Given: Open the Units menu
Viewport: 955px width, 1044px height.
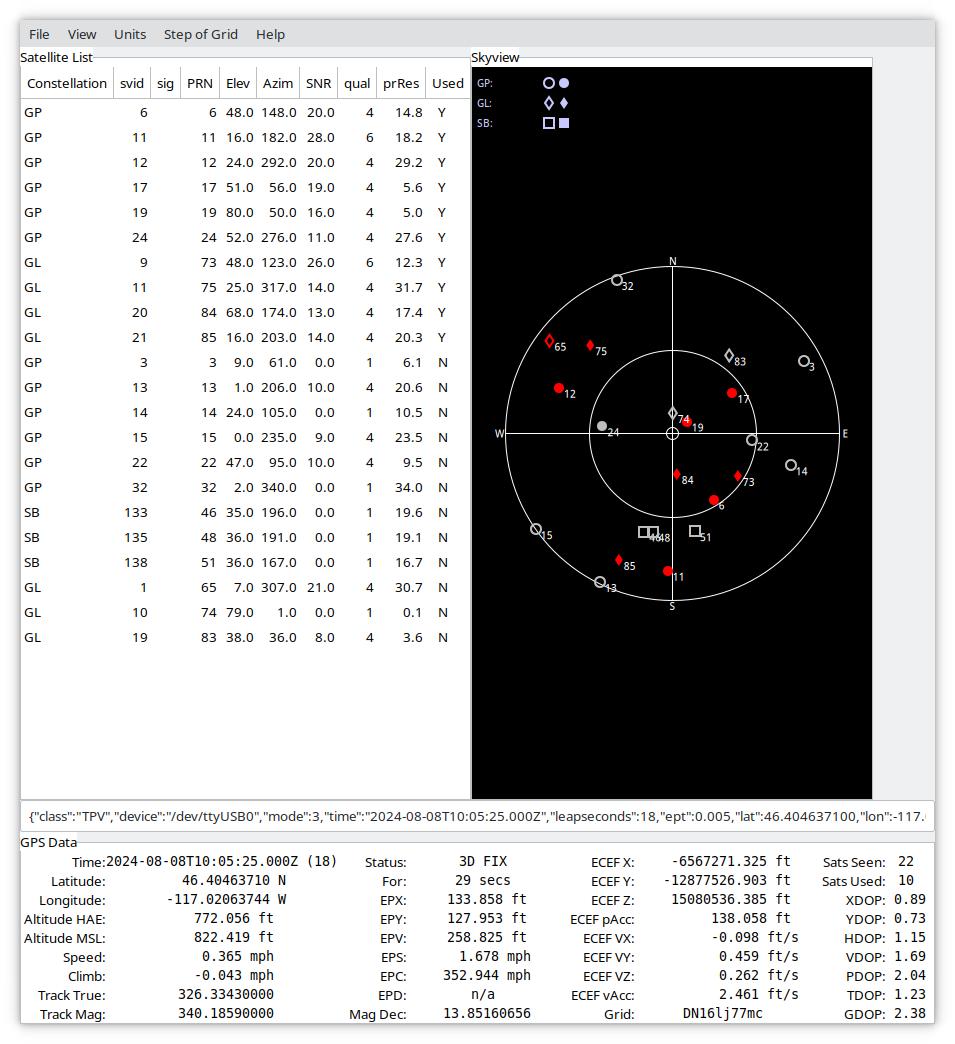Looking at the screenshot, I should (130, 34).
